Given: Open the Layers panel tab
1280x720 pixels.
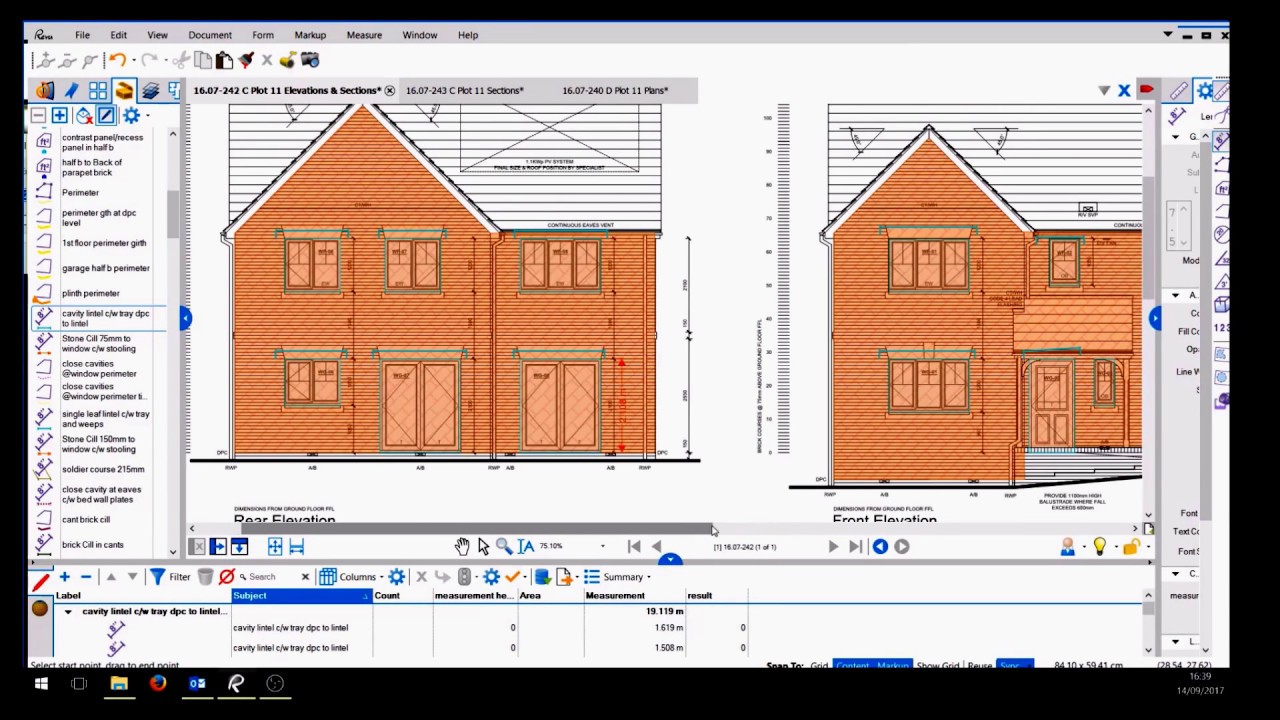Looking at the screenshot, I should tap(150, 91).
